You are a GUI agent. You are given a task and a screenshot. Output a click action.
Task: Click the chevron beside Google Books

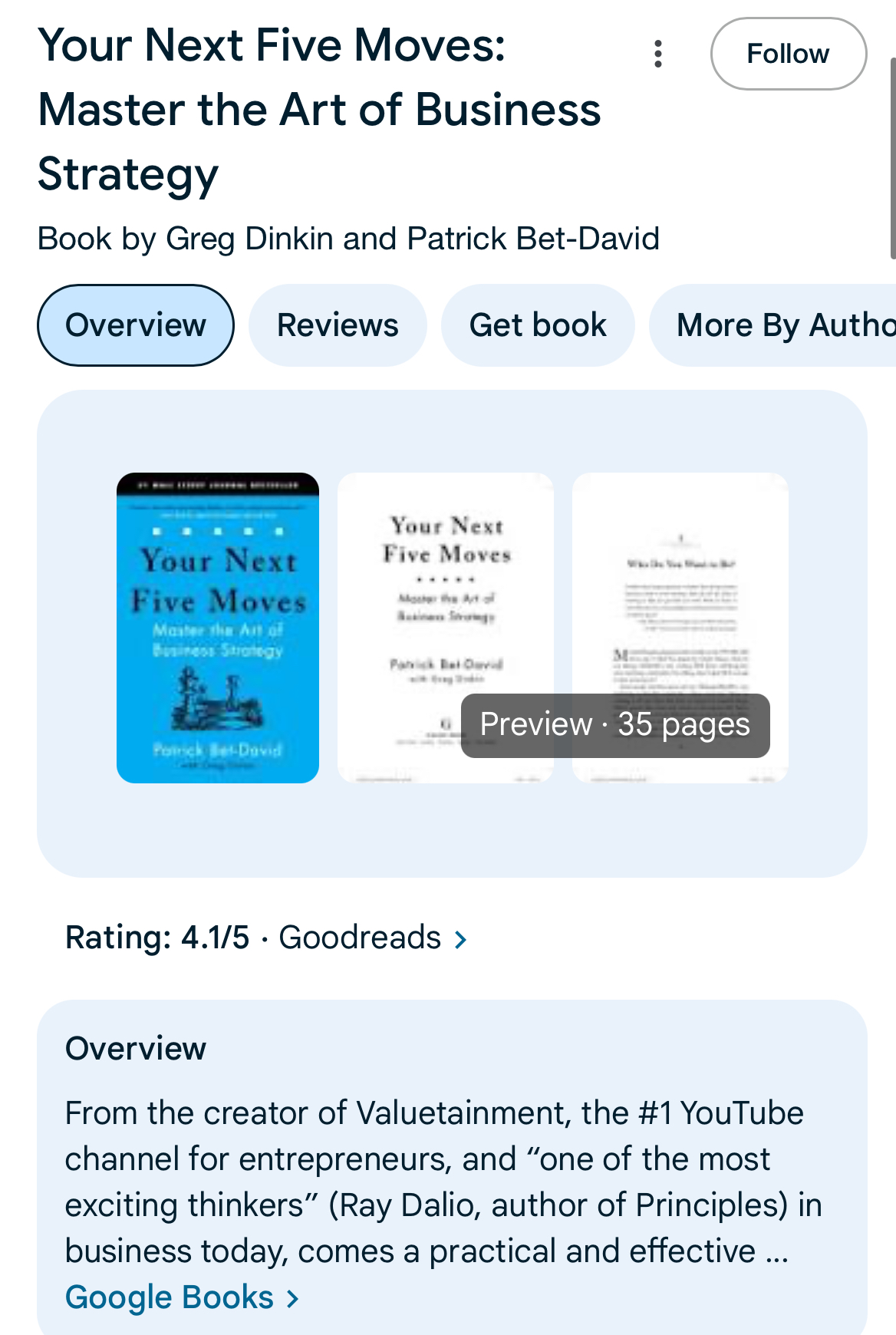292,1298
